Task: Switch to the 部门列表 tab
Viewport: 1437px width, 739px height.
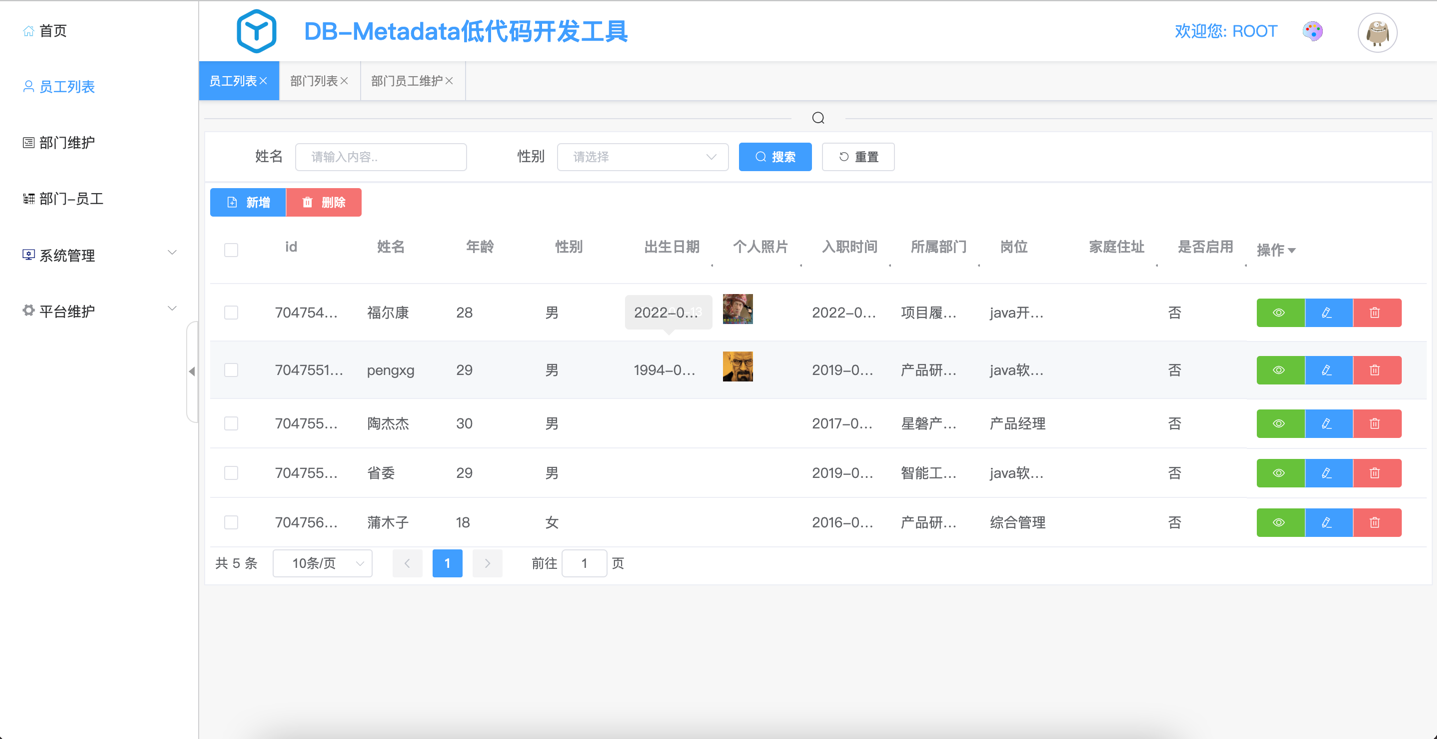Action: (314, 81)
